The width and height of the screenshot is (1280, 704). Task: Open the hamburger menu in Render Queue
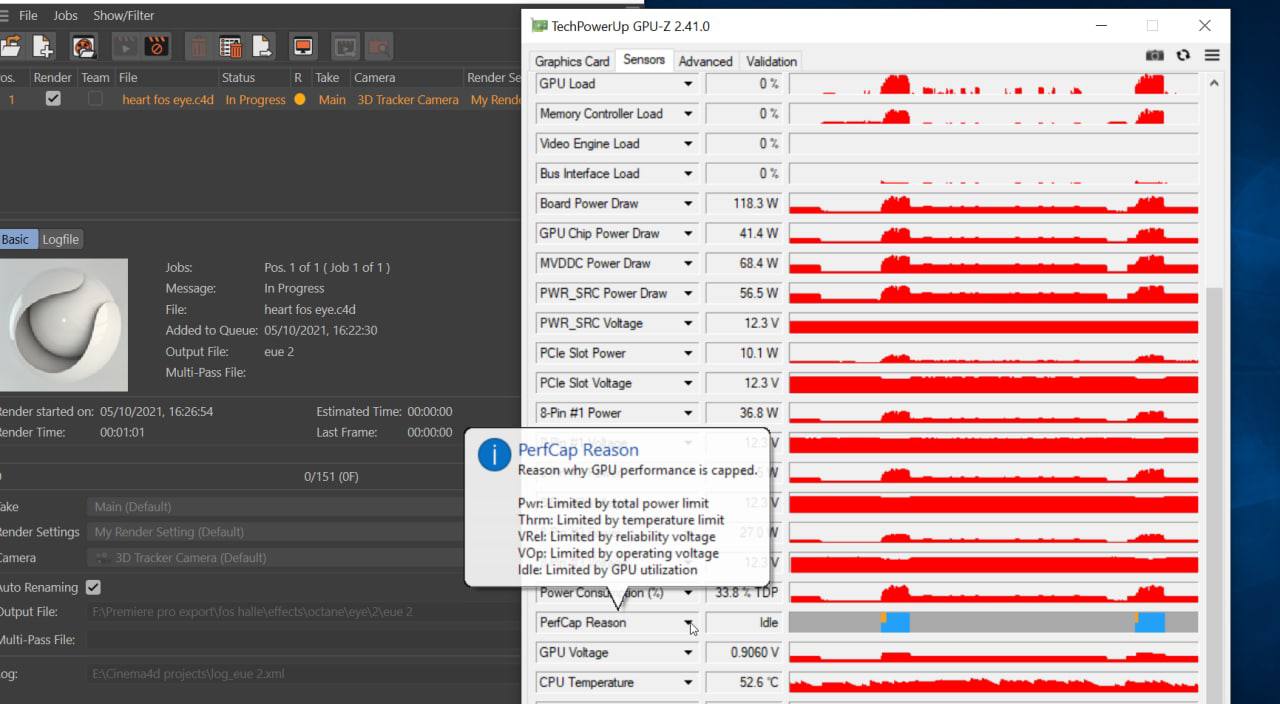[5, 16]
